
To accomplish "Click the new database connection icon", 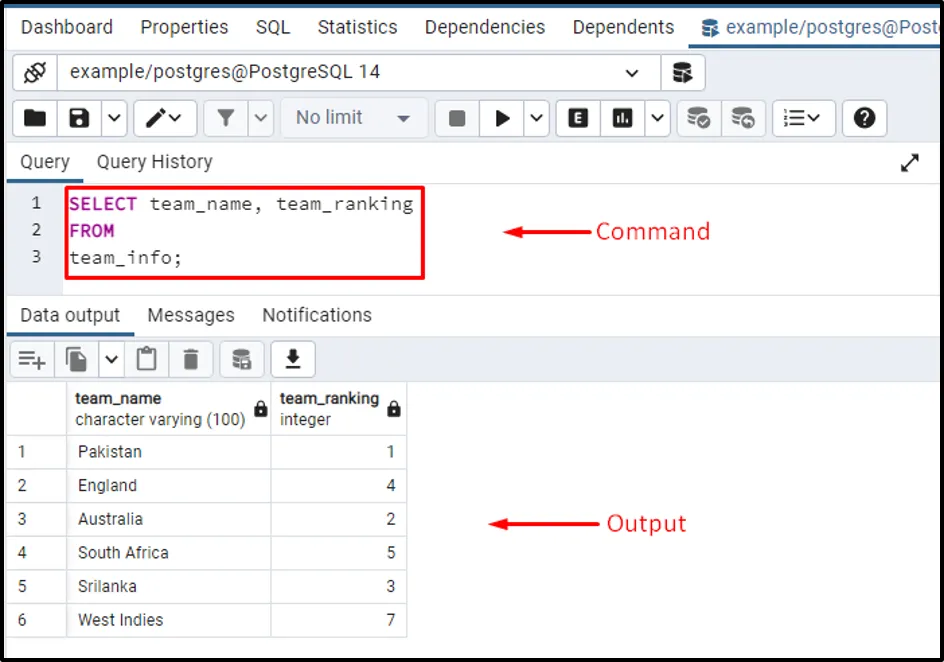I will pos(682,73).
